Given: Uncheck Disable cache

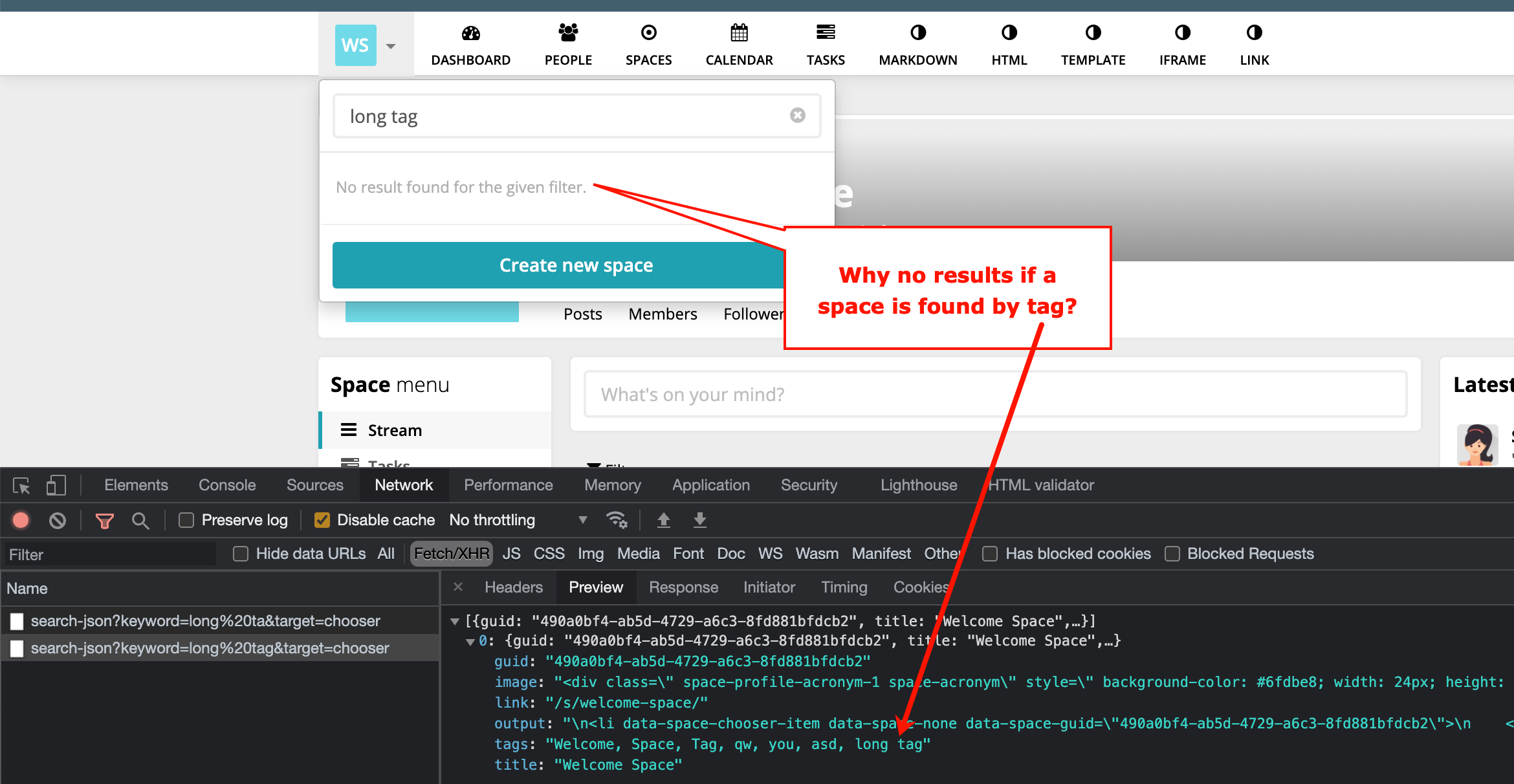Looking at the screenshot, I should tap(322, 520).
